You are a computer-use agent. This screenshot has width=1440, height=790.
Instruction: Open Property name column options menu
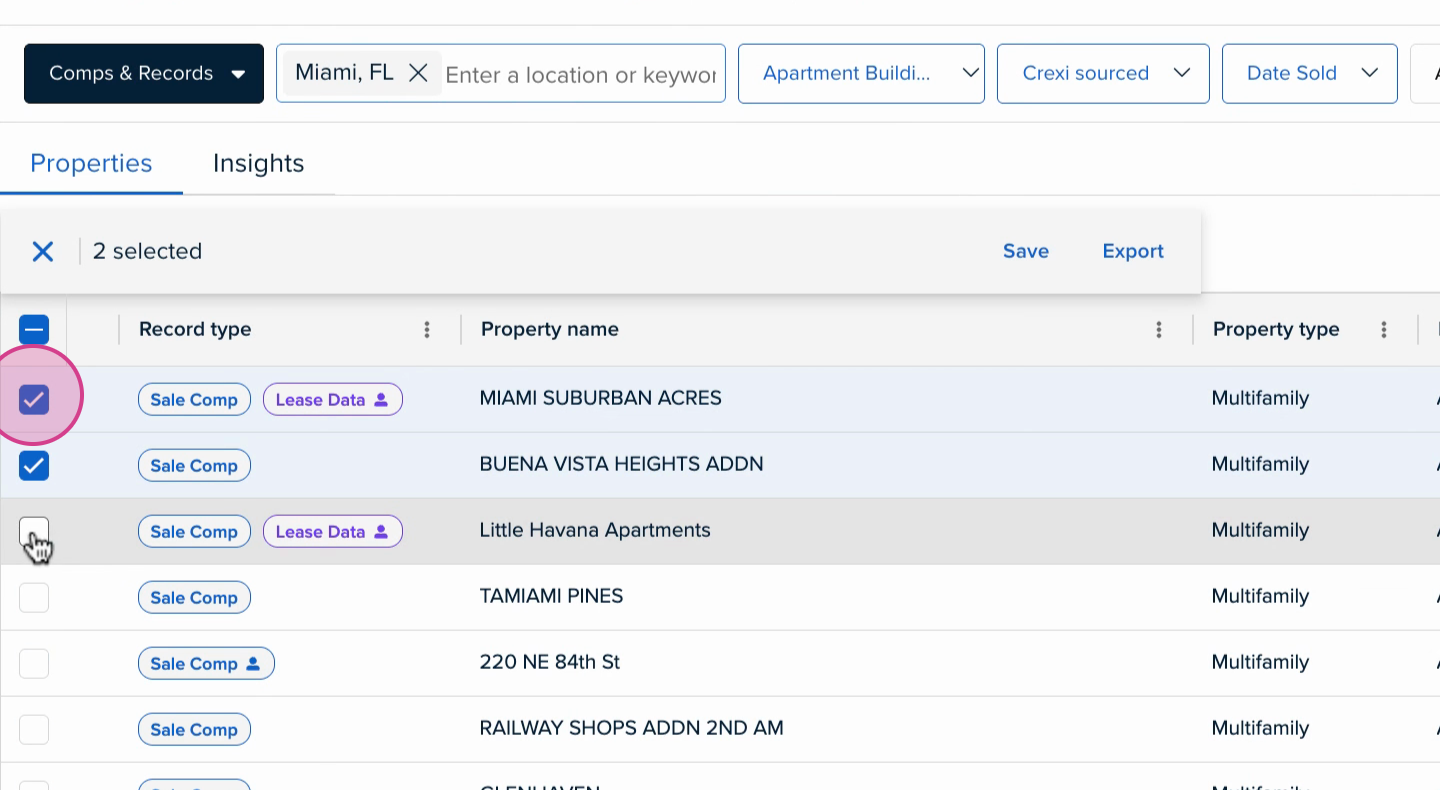(1158, 330)
